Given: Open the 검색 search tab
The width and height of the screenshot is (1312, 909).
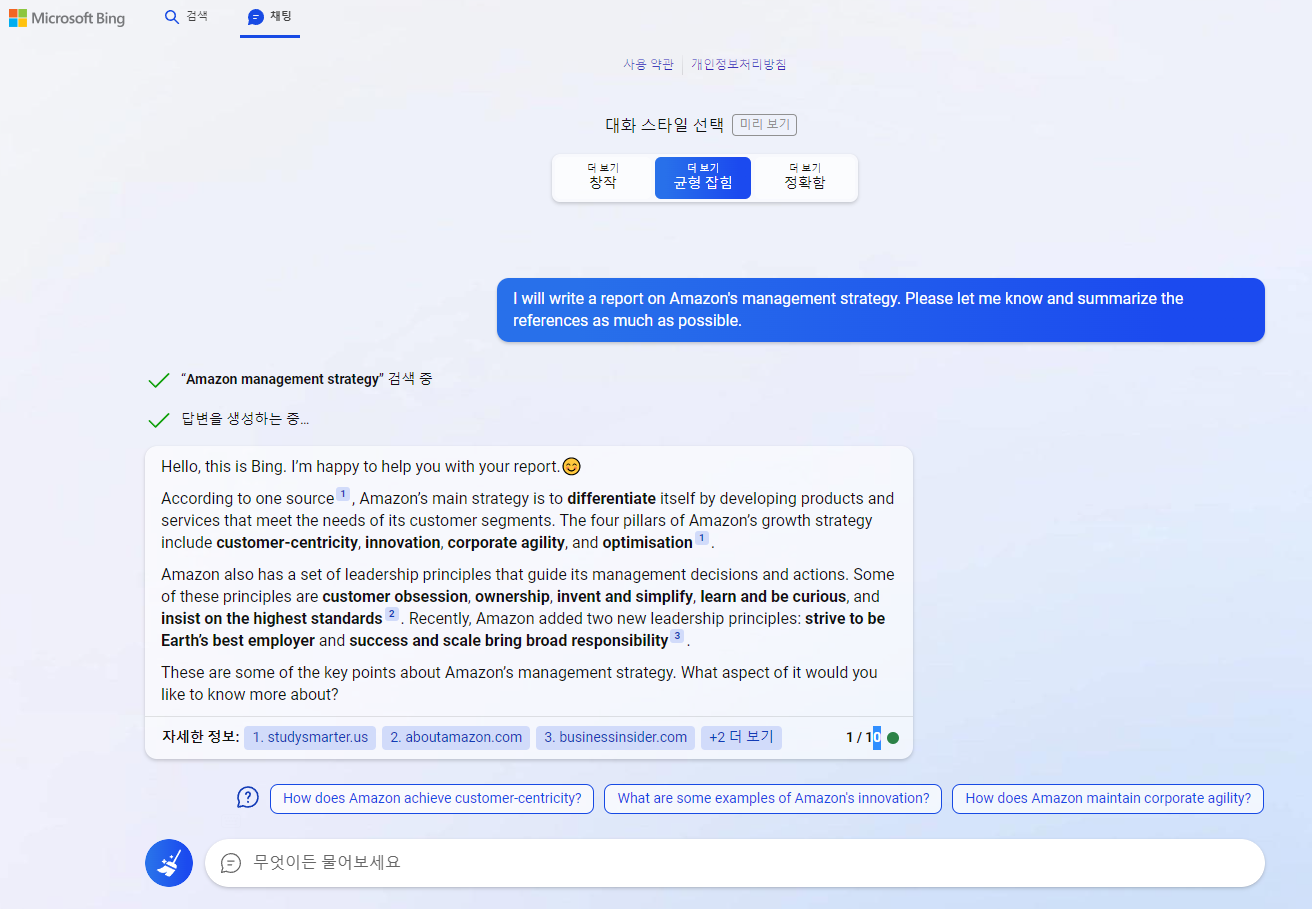Looking at the screenshot, I should [186, 17].
